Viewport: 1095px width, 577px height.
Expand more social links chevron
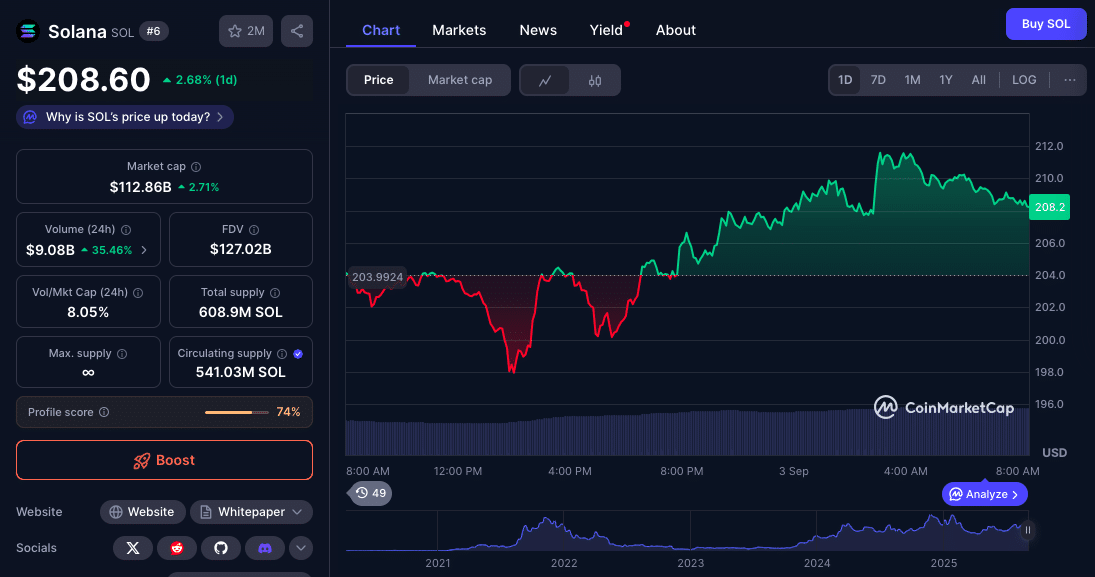tap(301, 548)
